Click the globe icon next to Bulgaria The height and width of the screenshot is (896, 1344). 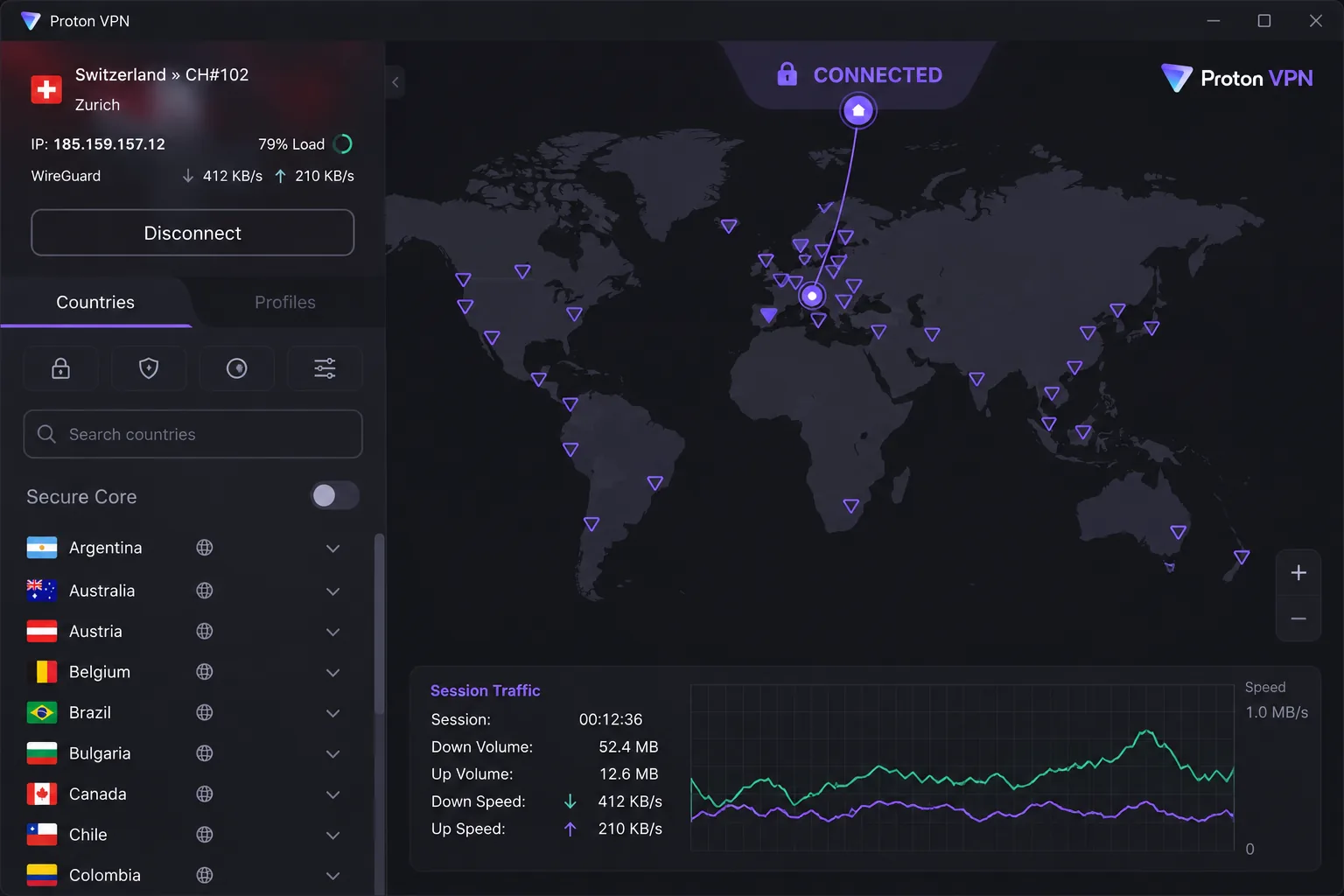205,753
